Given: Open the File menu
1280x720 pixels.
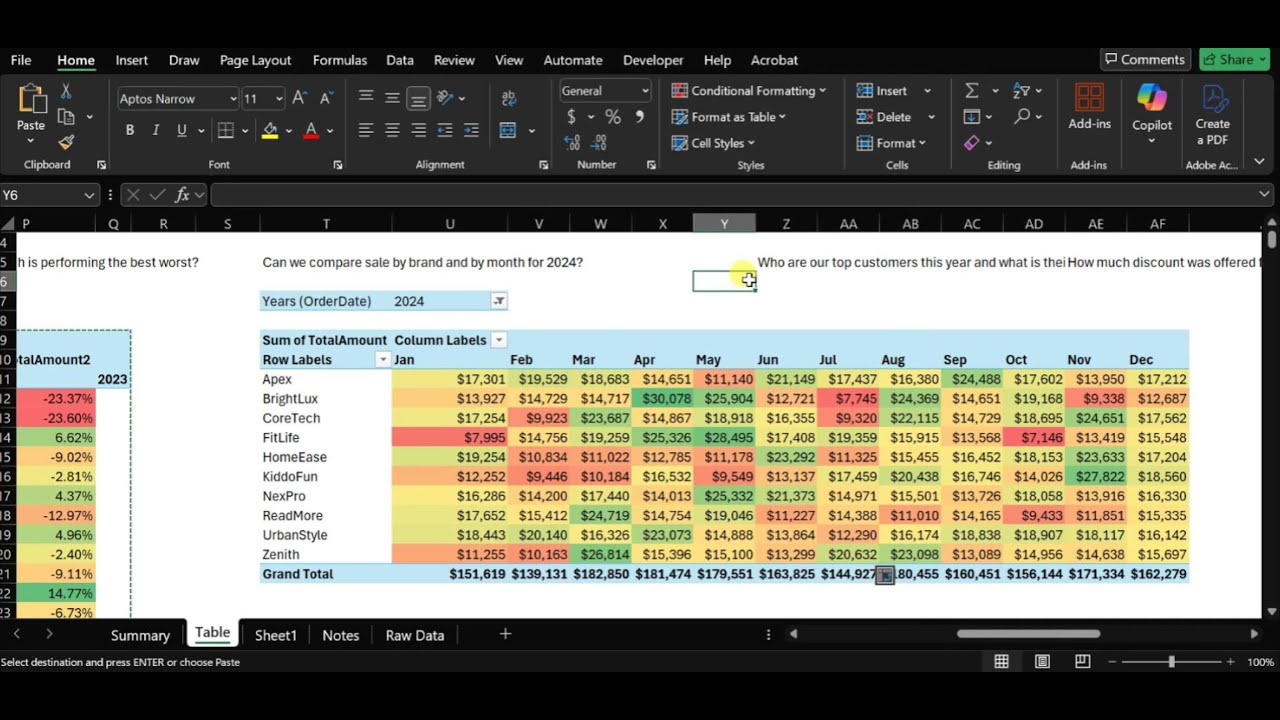Looking at the screenshot, I should tap(21, 60).
